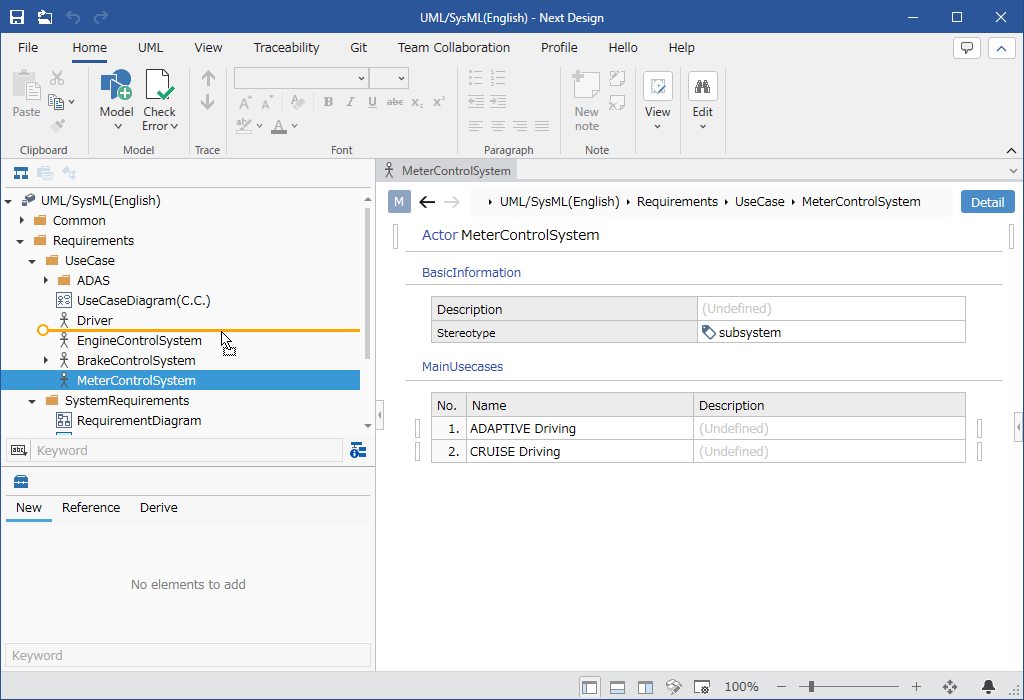This screenshot has height=700, width=1024.
Task: Select UseCaseDiagram(C.C.) in the tree
Action: point(144,300)
